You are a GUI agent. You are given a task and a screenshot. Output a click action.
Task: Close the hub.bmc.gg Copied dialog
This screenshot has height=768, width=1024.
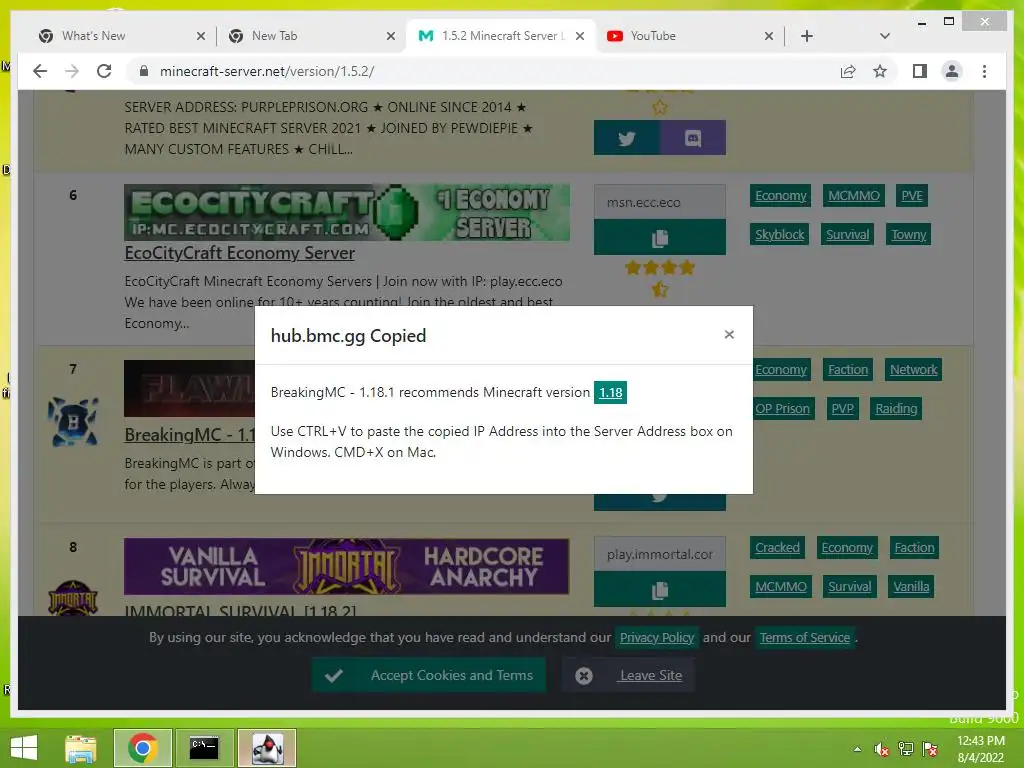[729, 334]
